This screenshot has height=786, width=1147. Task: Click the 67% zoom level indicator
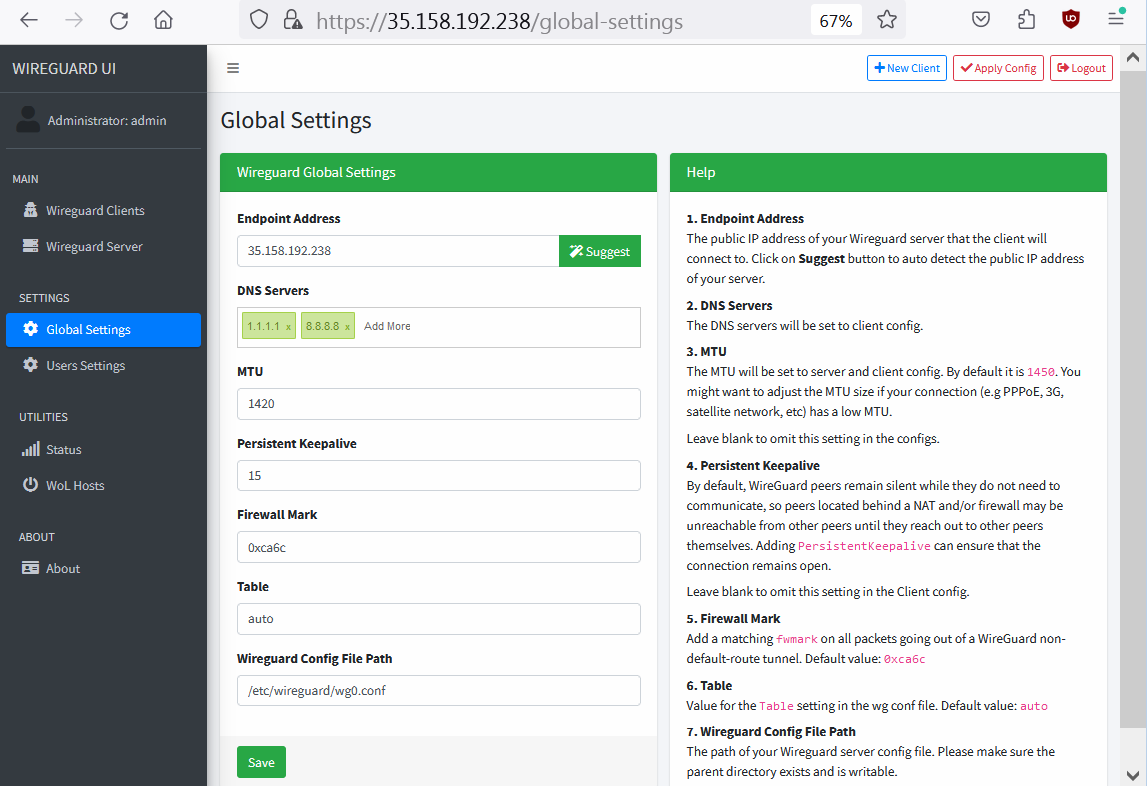pos(835,20)
